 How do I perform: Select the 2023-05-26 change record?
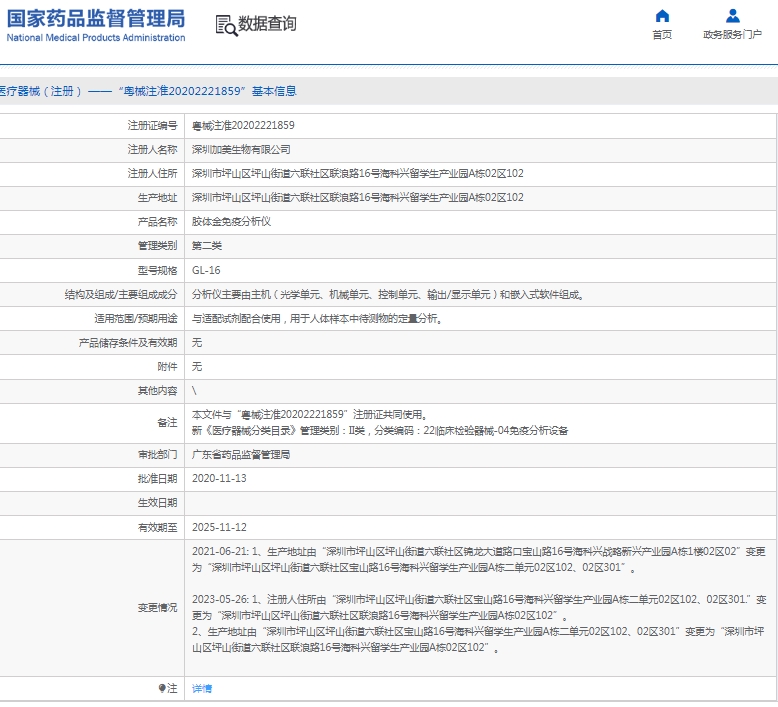click(x=479, y=624)
